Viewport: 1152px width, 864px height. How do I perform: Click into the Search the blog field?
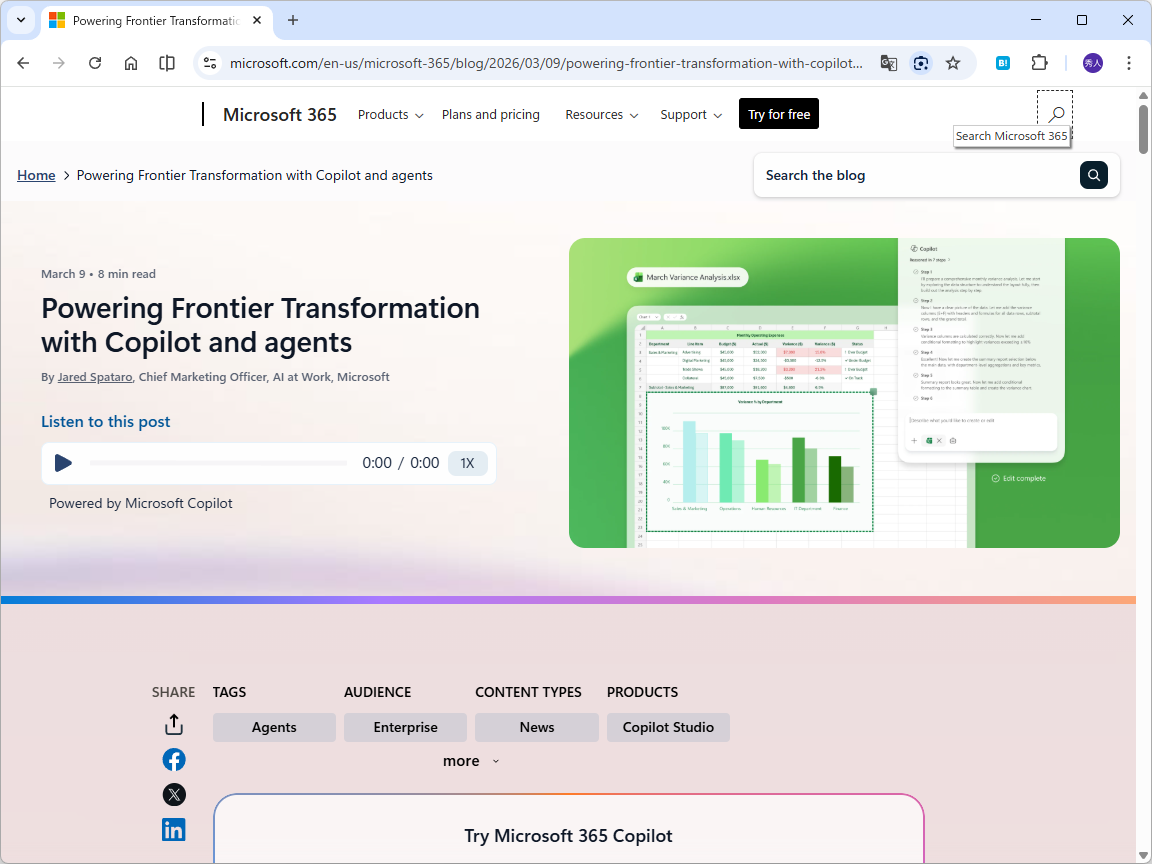coord(917,175)
